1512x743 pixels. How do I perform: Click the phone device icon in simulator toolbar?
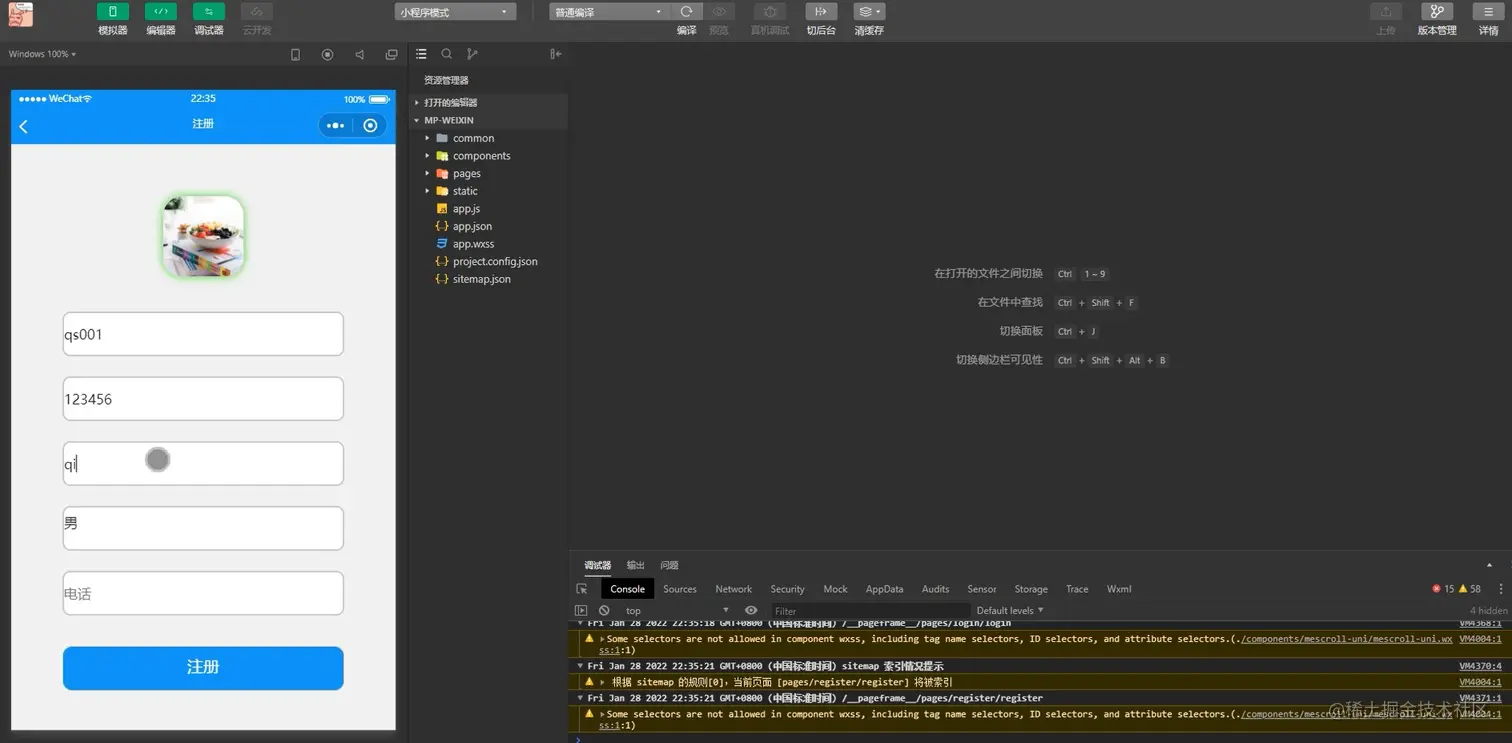295,55
